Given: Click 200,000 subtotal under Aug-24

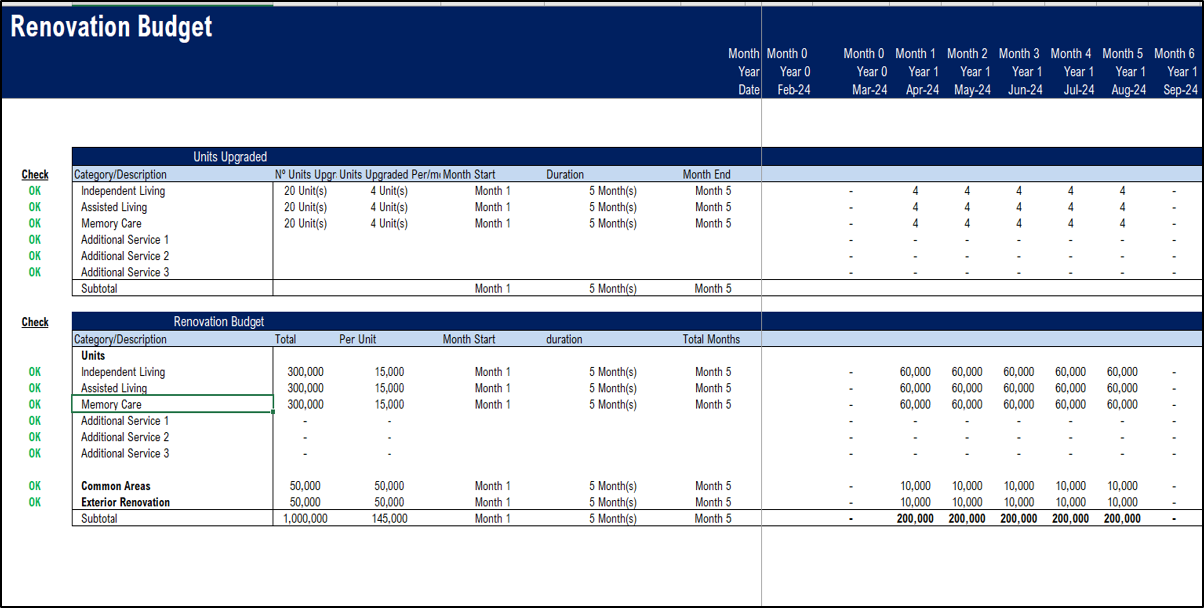Looking at the screenshot, I should click(x=1122, y=519).
